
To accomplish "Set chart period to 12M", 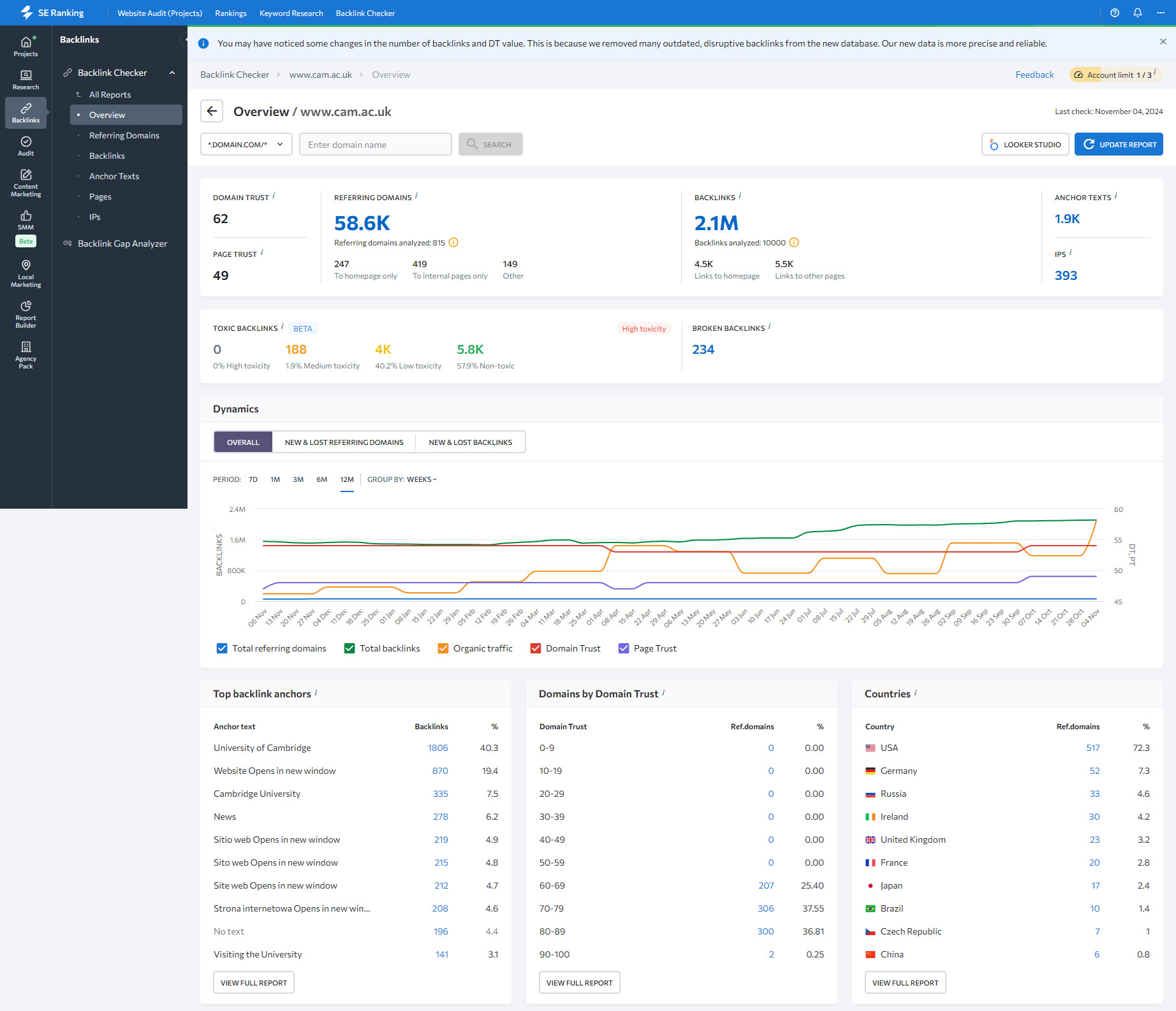I will click(347, 479).
